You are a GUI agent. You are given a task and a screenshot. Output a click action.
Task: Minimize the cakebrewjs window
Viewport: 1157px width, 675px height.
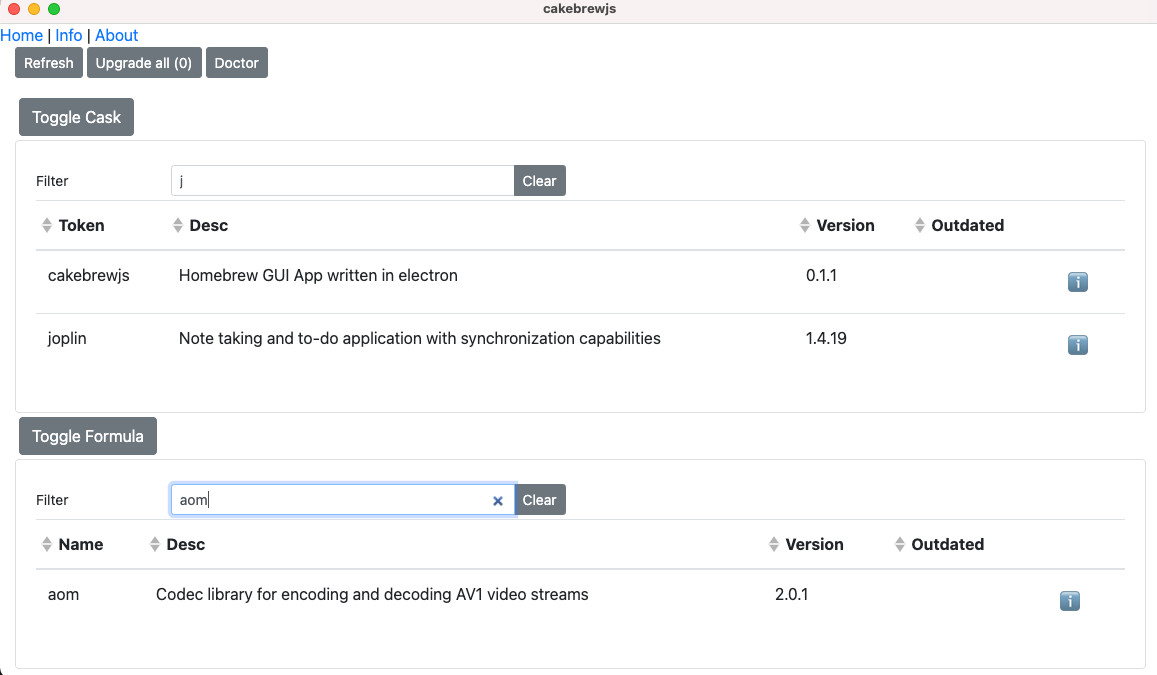click(34, 9)
